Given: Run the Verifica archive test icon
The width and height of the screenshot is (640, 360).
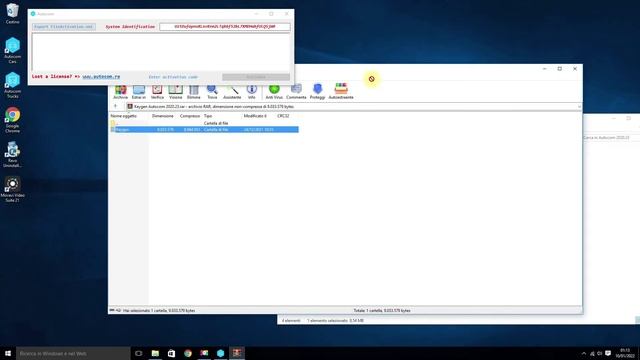Looking at the screenshot, I should click(157, 92).
